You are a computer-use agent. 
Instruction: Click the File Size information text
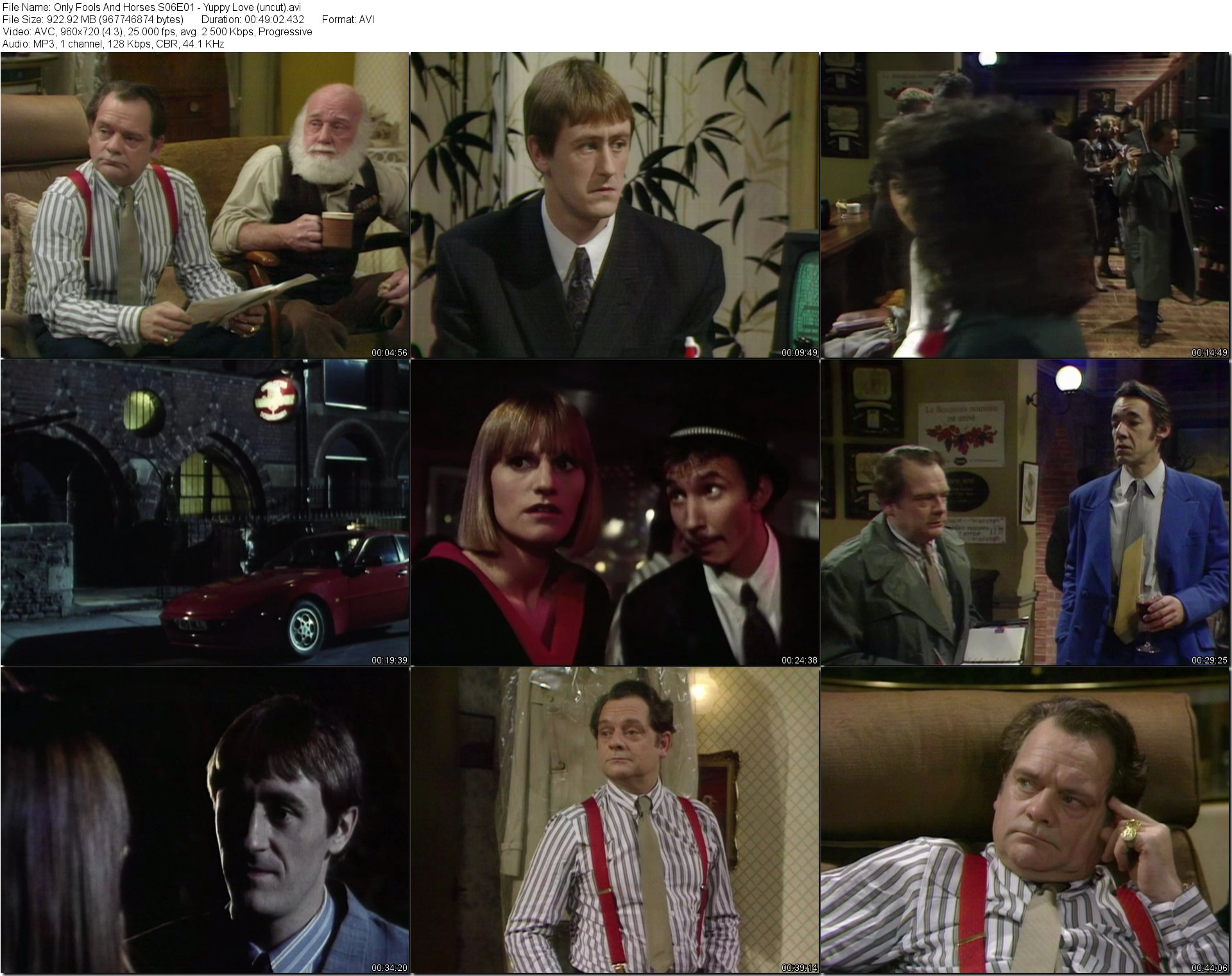93,19
